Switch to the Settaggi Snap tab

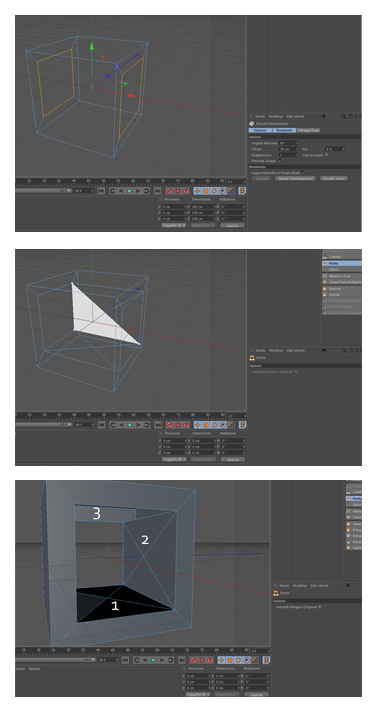pos(308,130)
